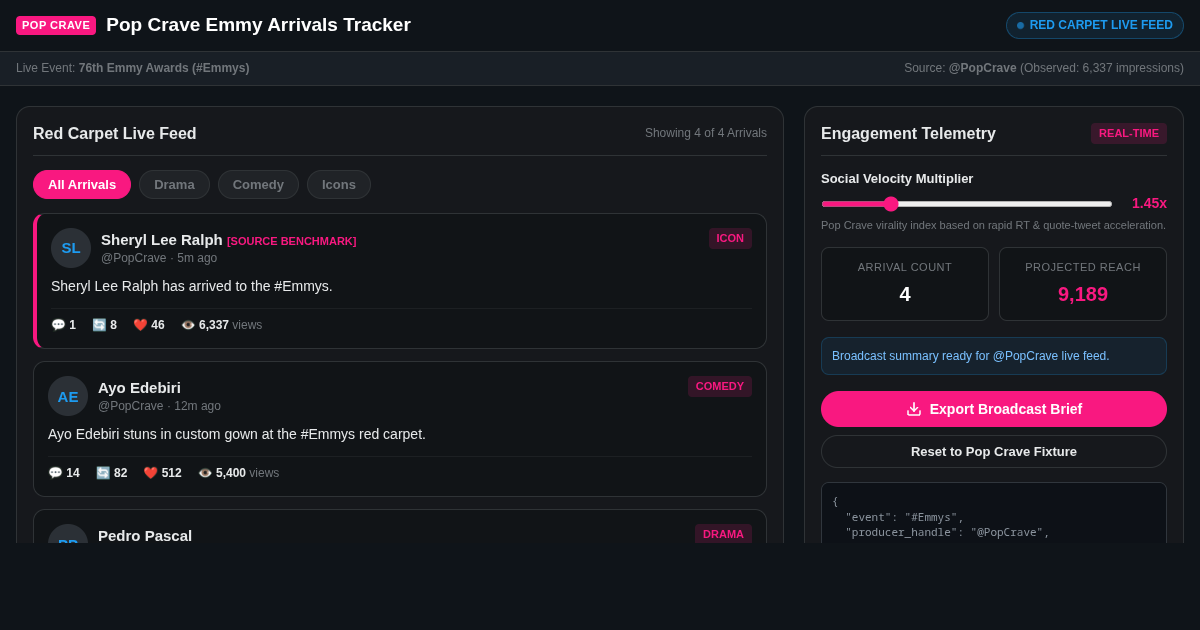Image resolution: width=1200 pixels, height=630 pixels.
Task: Click the reply icon on Sheryl Lee Ralph post
Action: point(58,325)
